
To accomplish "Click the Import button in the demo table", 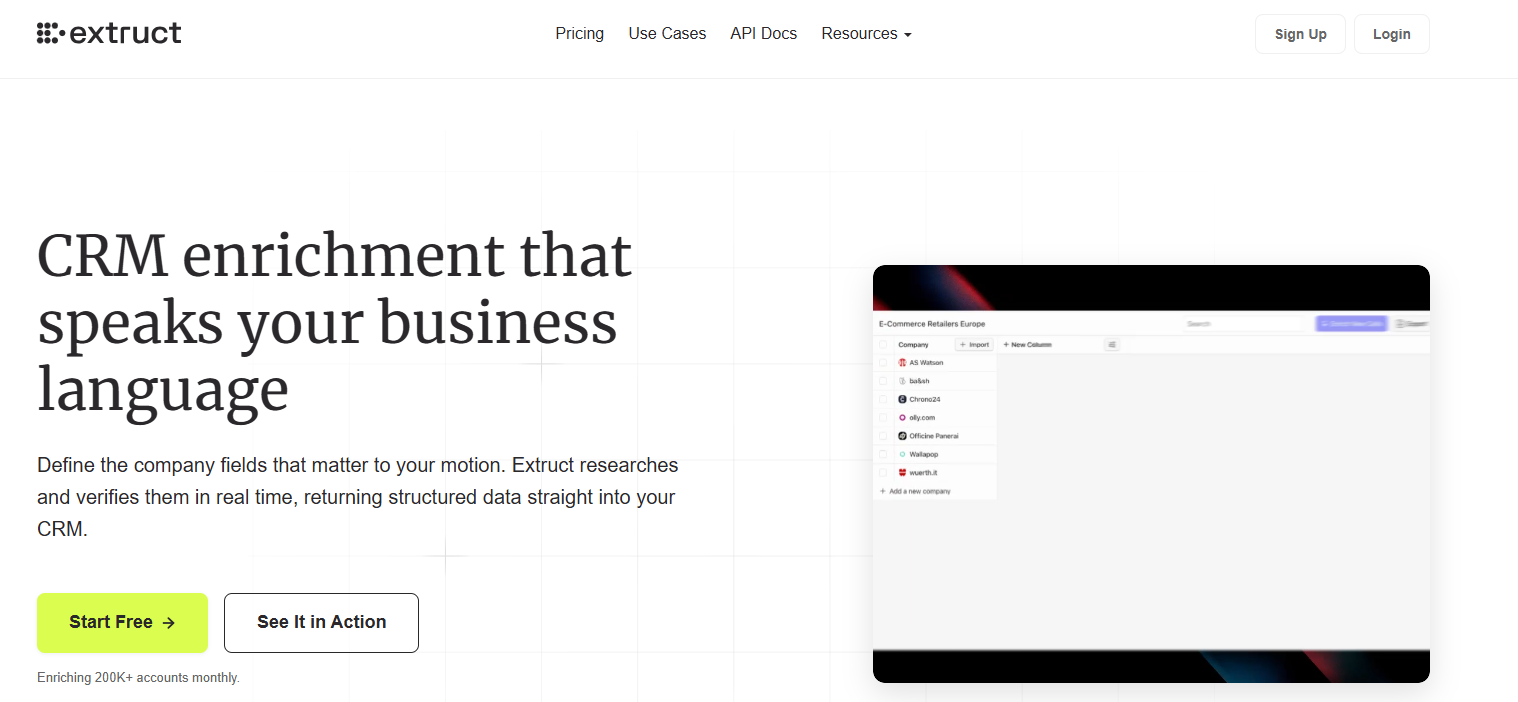I will click(x=974, y=344).
